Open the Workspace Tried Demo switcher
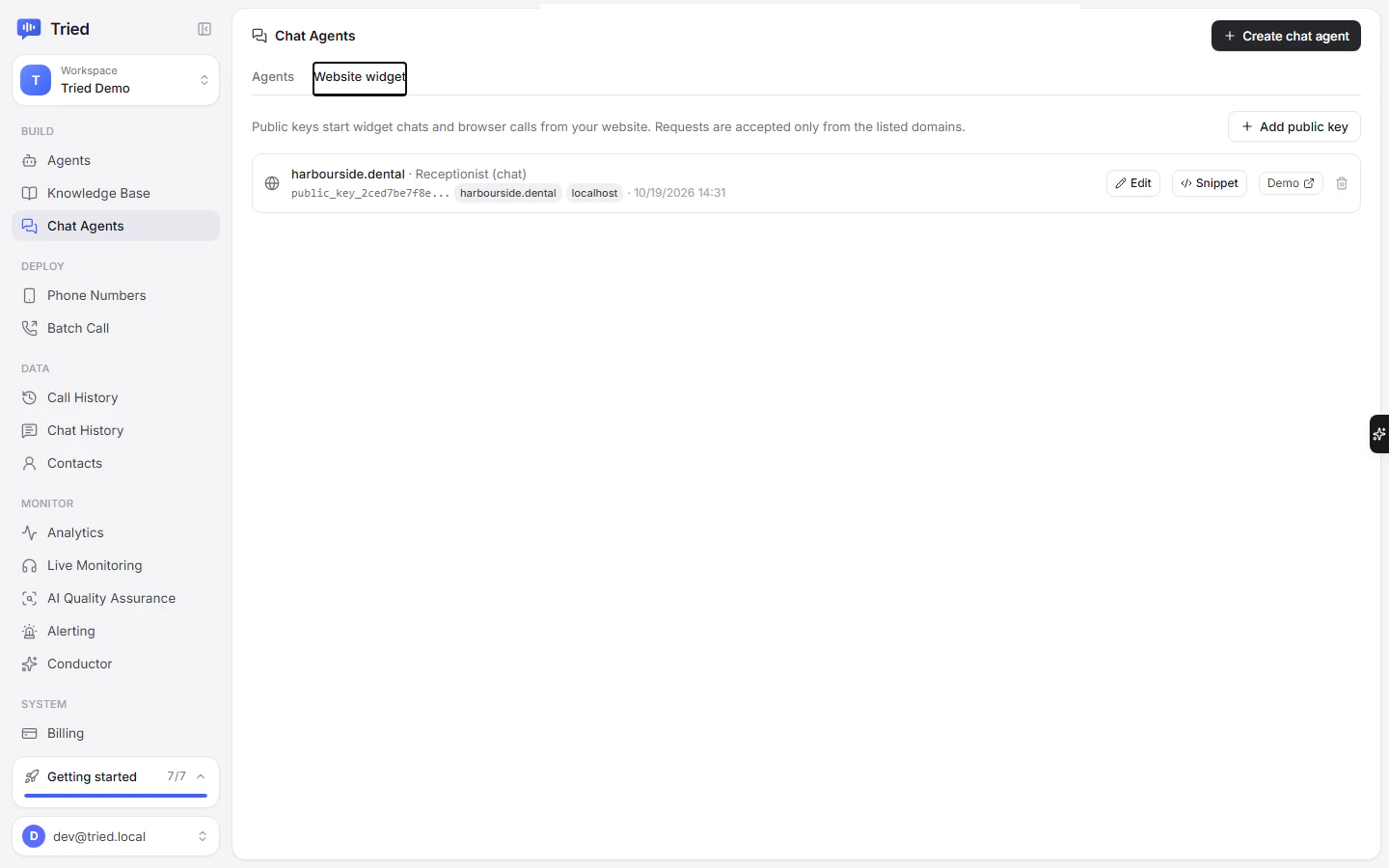The height and width of the screenshot is (868, 1389). pyautogui.click(x=116, y=80)
